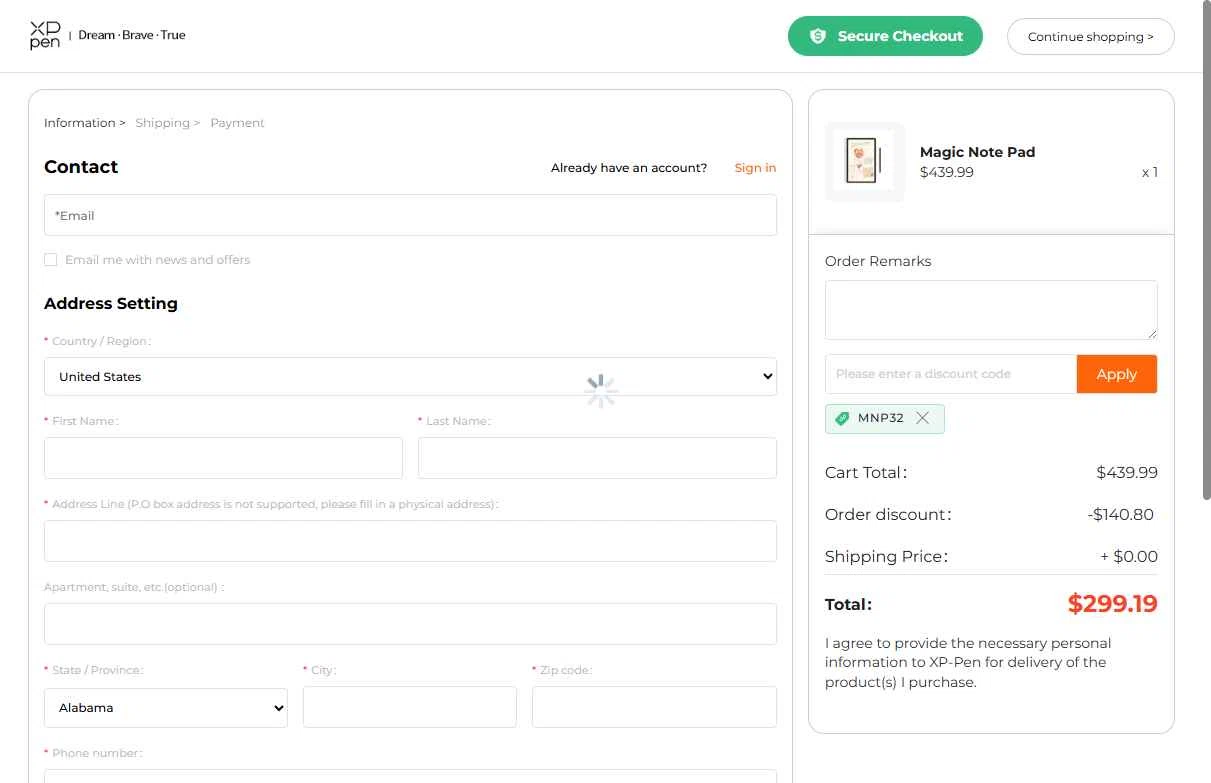This screenshot has height=783, width=1211.
Task: Tick the Email me with news and offers checkbox
Action: [x=50, y=260]
